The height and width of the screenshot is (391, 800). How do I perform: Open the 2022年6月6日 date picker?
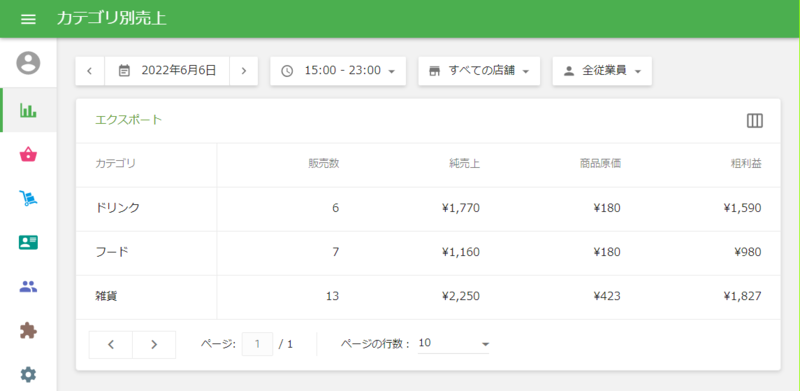(167, 71)
